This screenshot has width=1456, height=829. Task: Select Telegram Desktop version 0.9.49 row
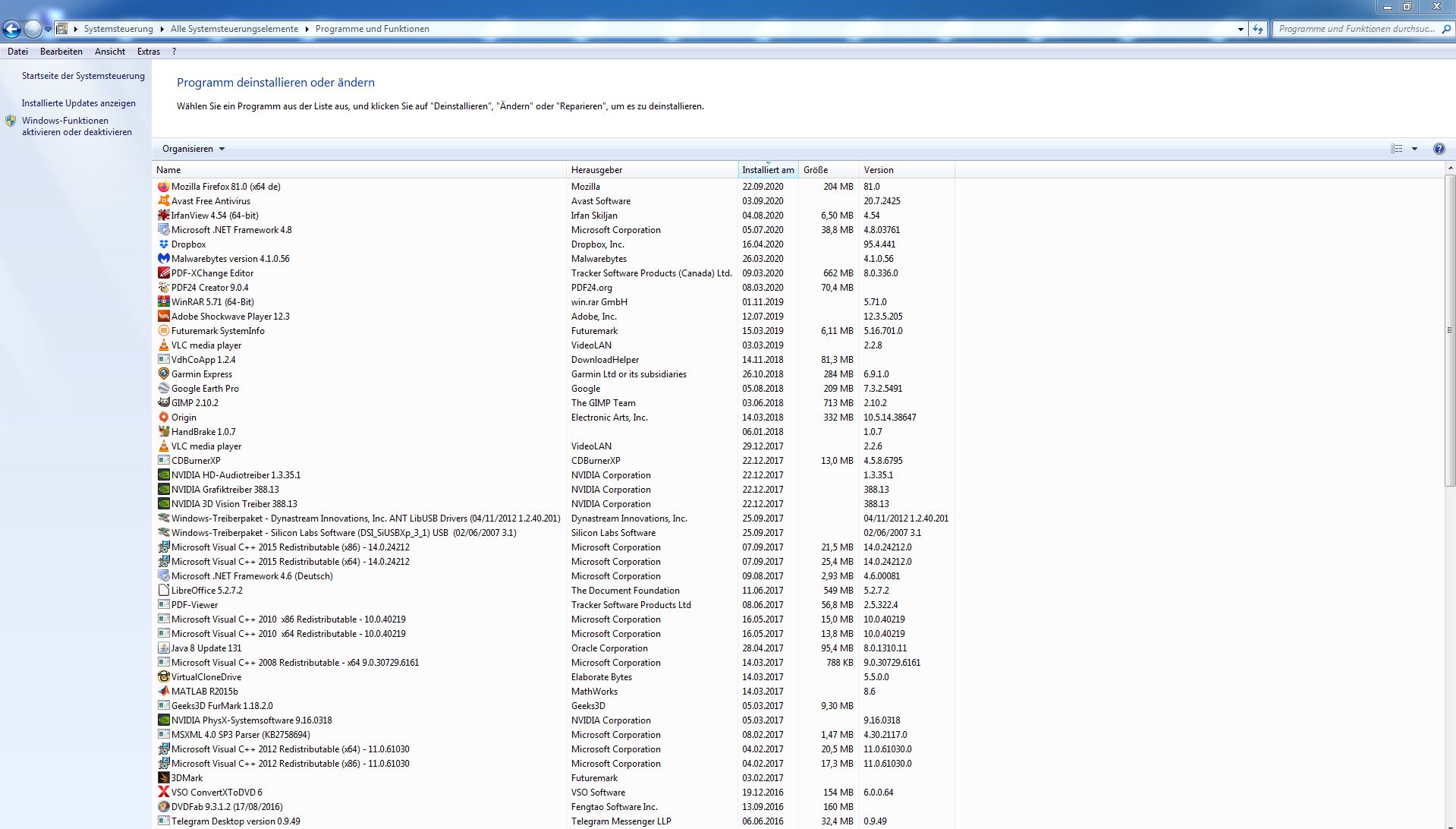click(x=554, y=821)
